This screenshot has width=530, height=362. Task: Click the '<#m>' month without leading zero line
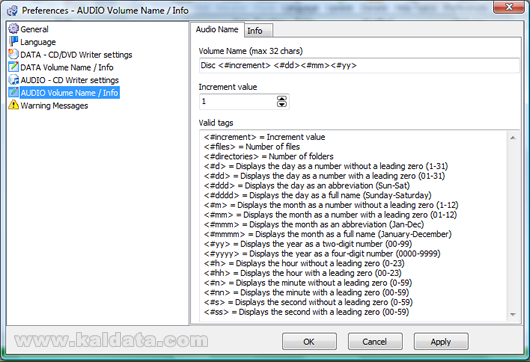[331, 205]
